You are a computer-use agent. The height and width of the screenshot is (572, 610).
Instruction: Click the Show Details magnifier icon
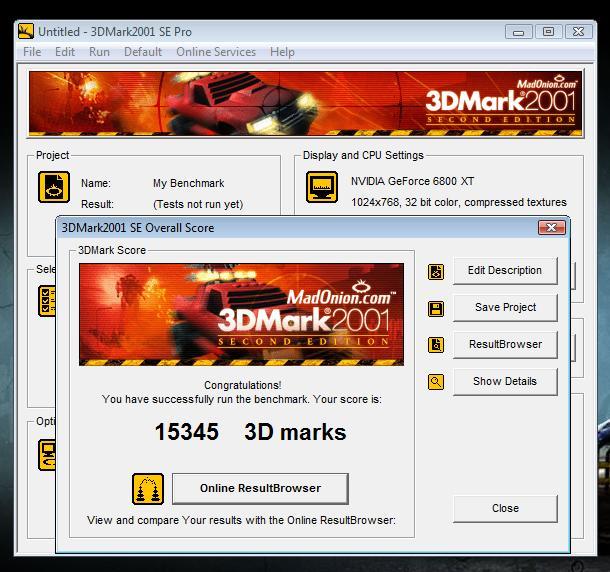pyautogui.click(x=436, y=382)
